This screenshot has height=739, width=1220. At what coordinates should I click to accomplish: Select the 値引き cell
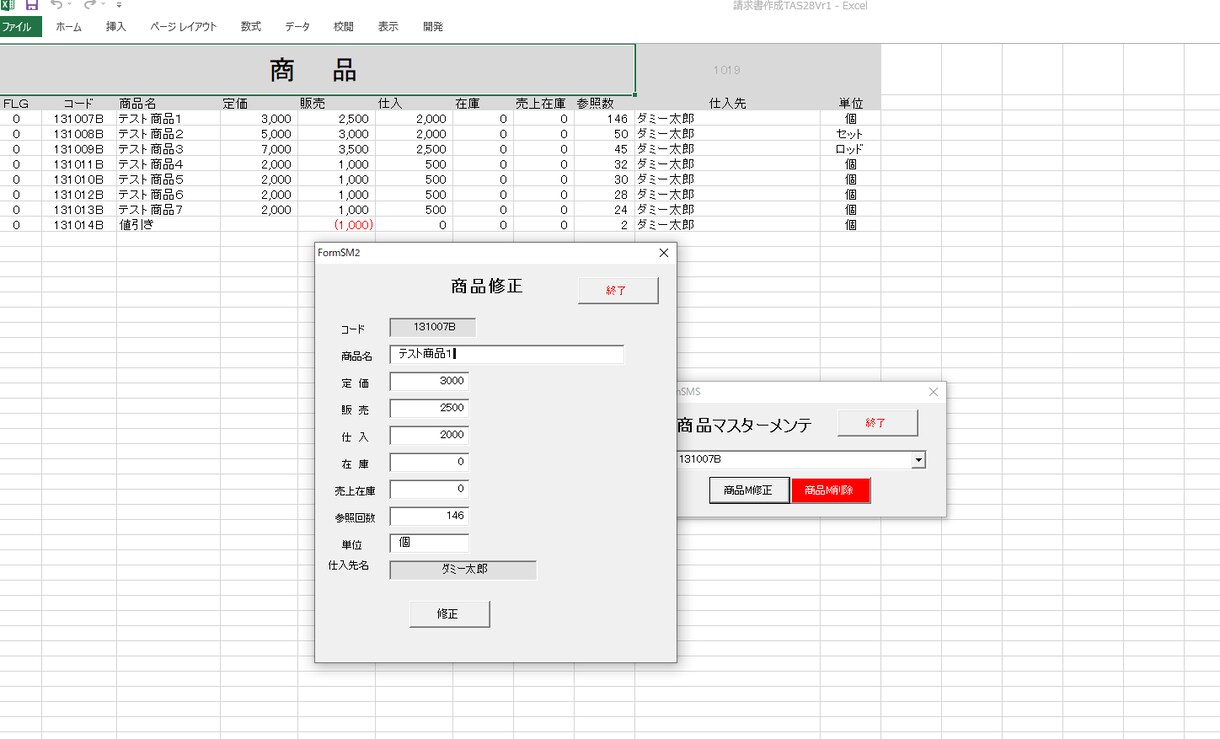tap(168, 225)
